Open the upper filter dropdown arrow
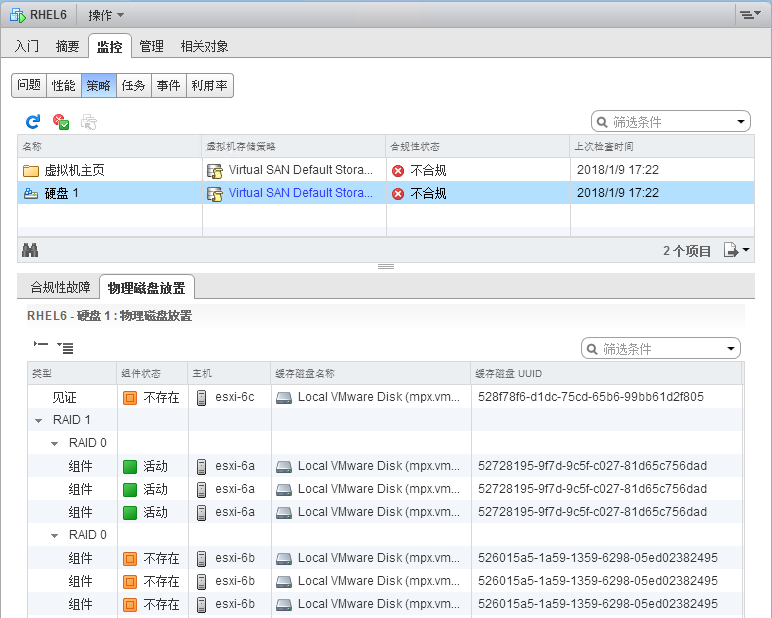772x618 pixels. pyautogui.click(x=741, y=122)
